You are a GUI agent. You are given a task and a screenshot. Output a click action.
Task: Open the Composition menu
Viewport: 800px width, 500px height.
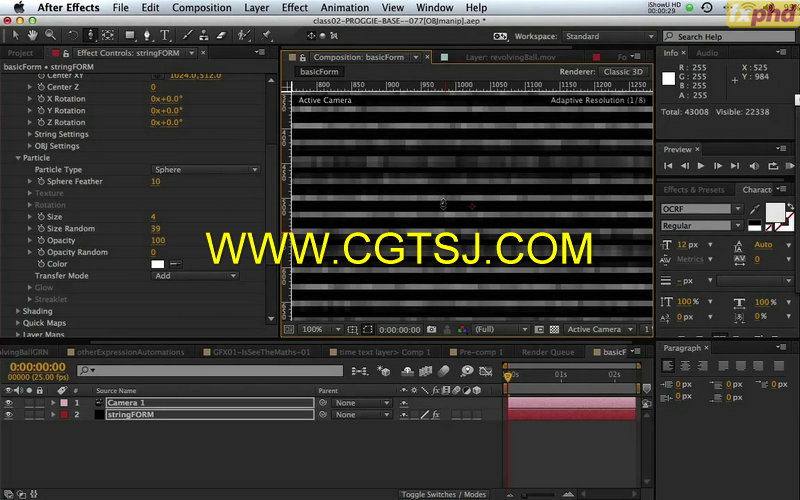202,8
